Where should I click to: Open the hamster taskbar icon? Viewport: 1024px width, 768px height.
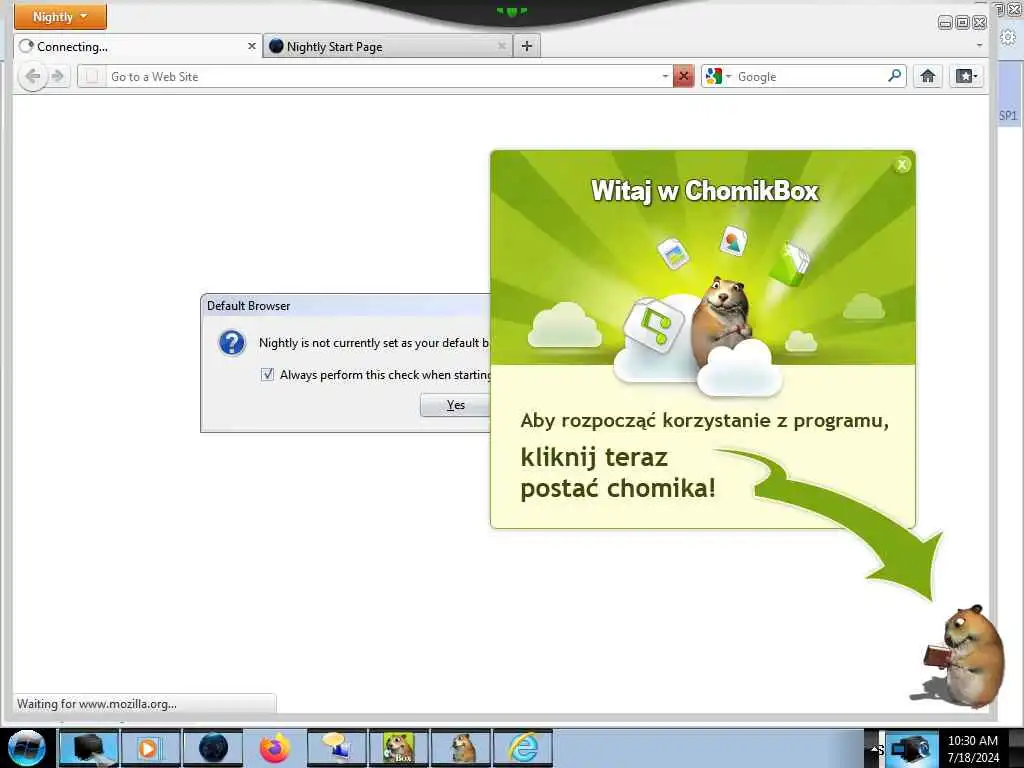tap(461, 748)
